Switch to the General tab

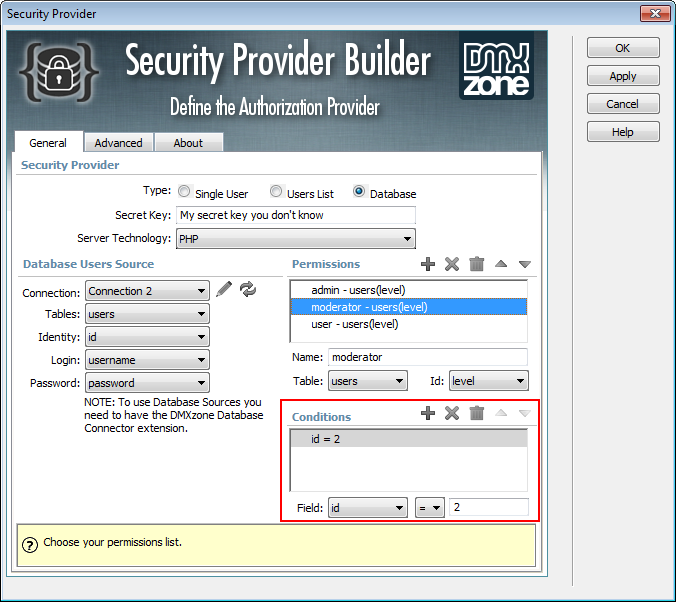pyautogui.click(x=48, y=143)
